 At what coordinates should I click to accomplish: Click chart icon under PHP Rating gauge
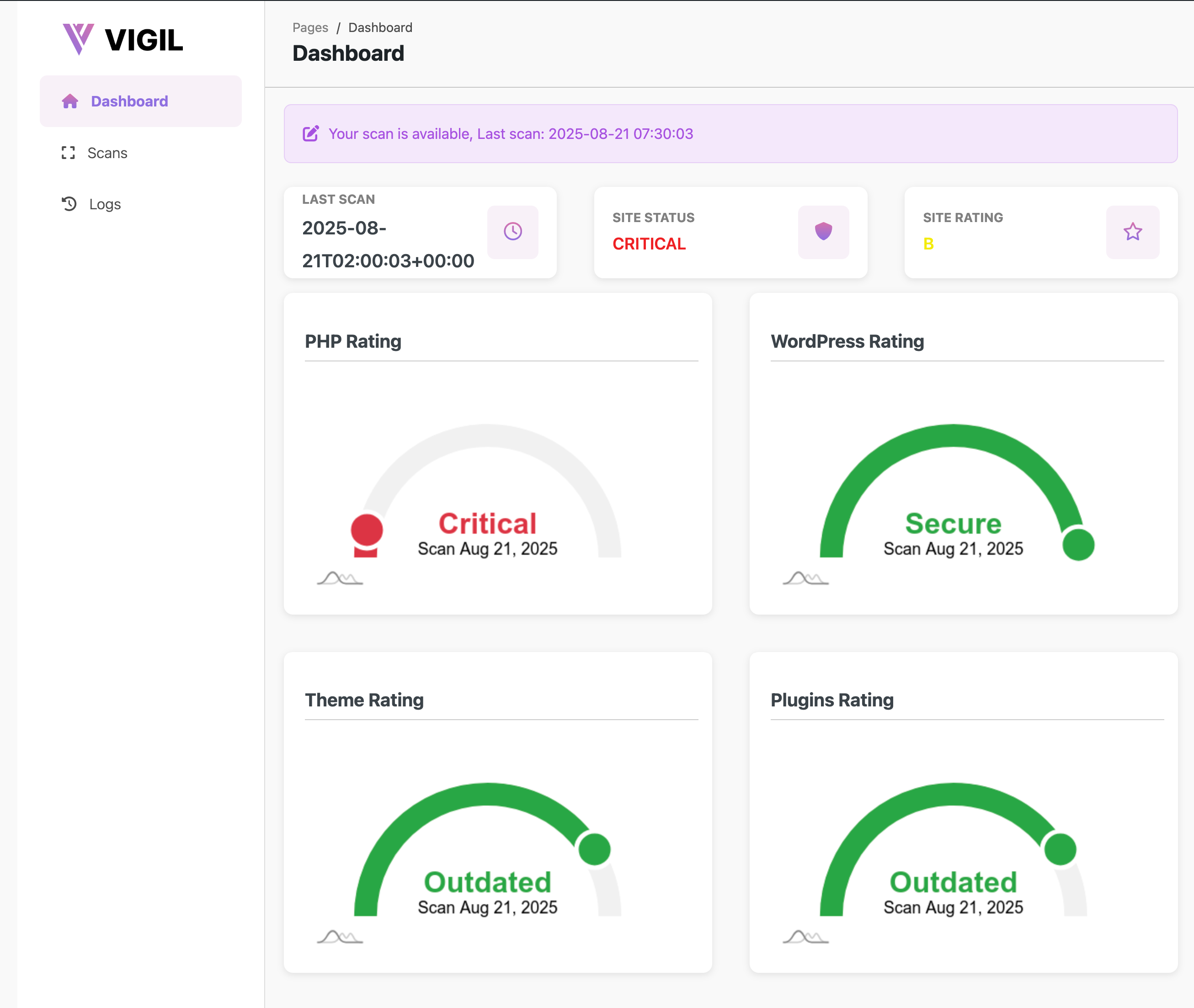[340, 578]
